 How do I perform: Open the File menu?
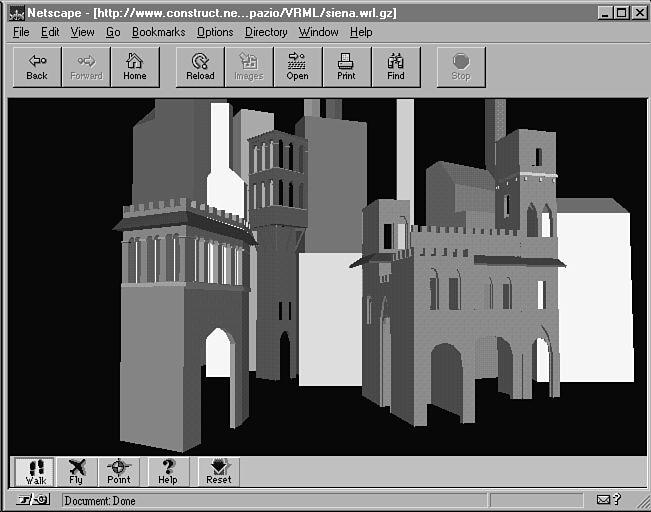tap(21, 32)
